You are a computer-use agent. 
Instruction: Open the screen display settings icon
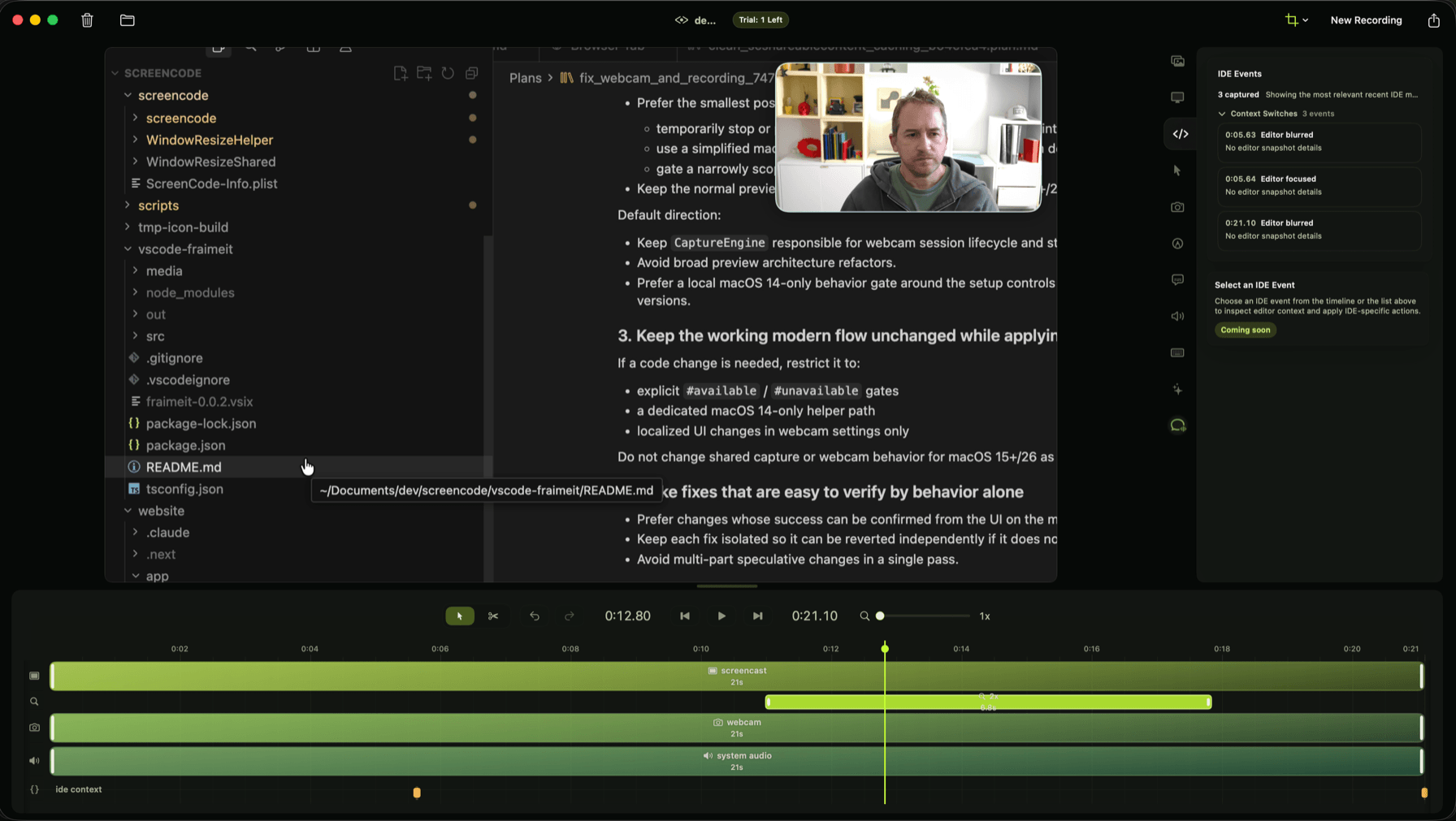point(1177,97)
